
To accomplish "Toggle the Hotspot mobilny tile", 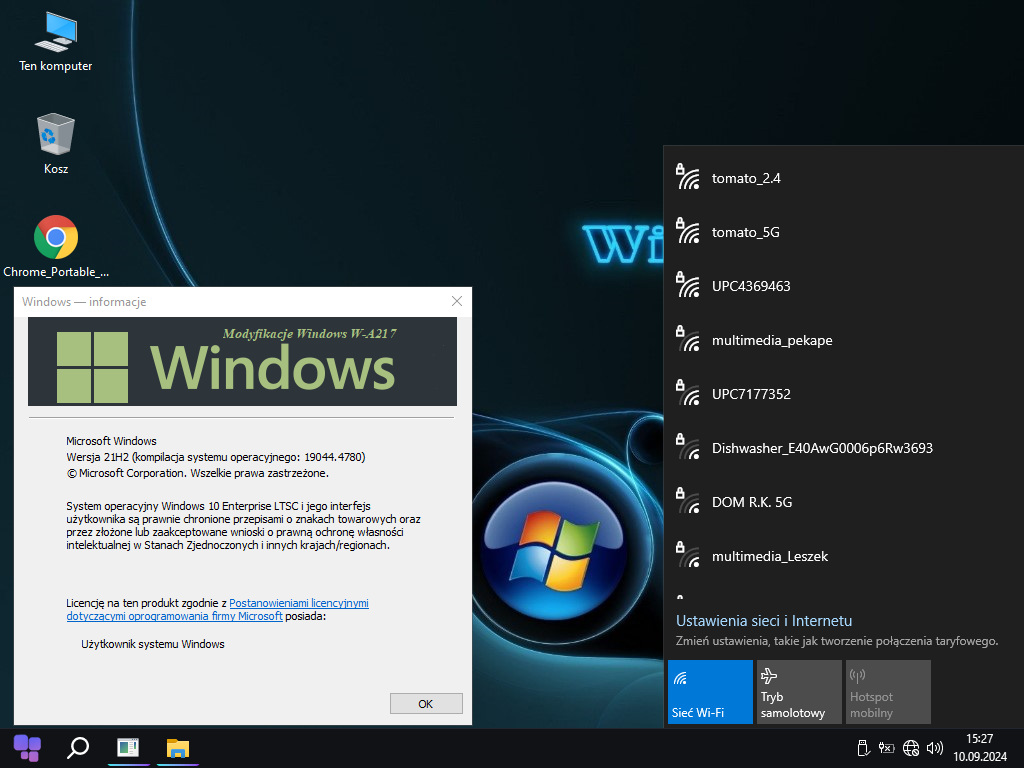I will pyautogui.click(x=887, y=691).
